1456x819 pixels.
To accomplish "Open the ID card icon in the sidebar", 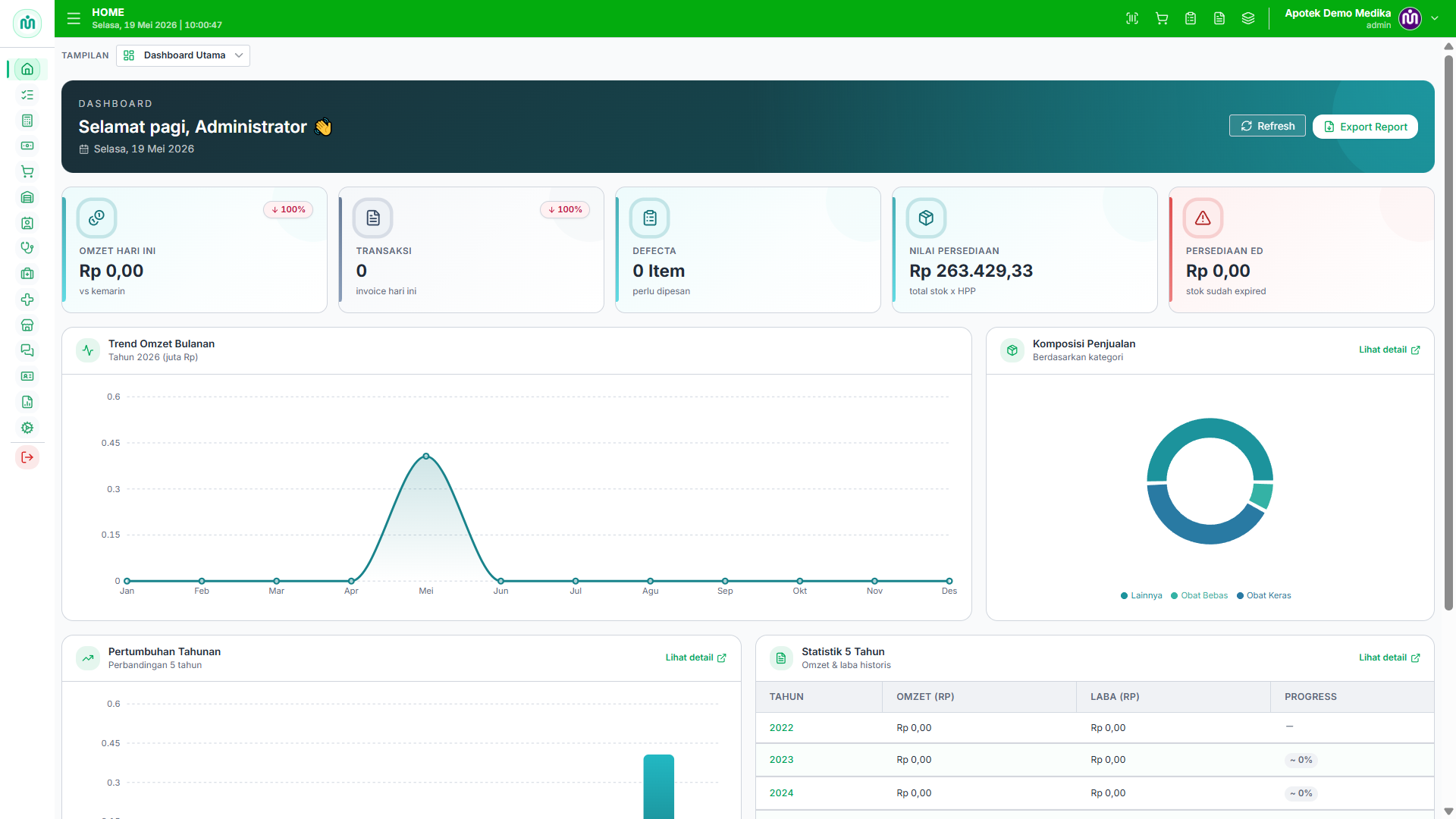I will click(27, 376).
